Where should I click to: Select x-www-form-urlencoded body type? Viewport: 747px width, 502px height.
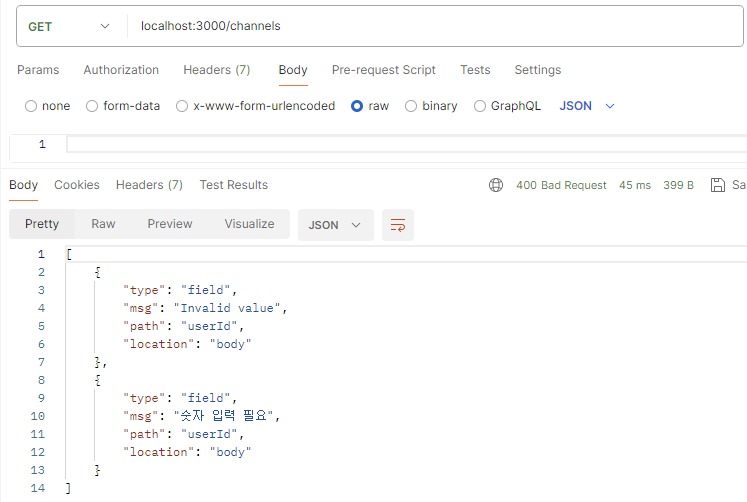click(x=182, y=106)
